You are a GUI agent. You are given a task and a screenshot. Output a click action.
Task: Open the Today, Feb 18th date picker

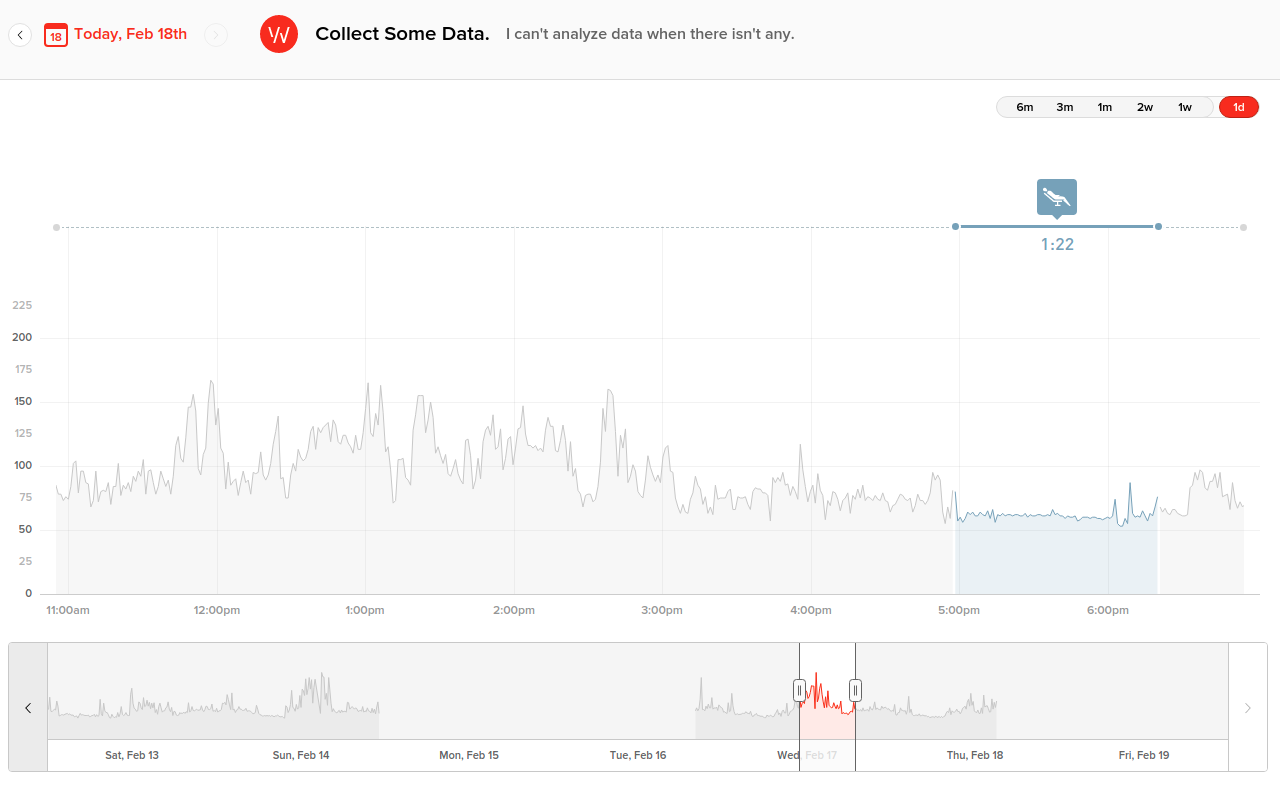130,34
